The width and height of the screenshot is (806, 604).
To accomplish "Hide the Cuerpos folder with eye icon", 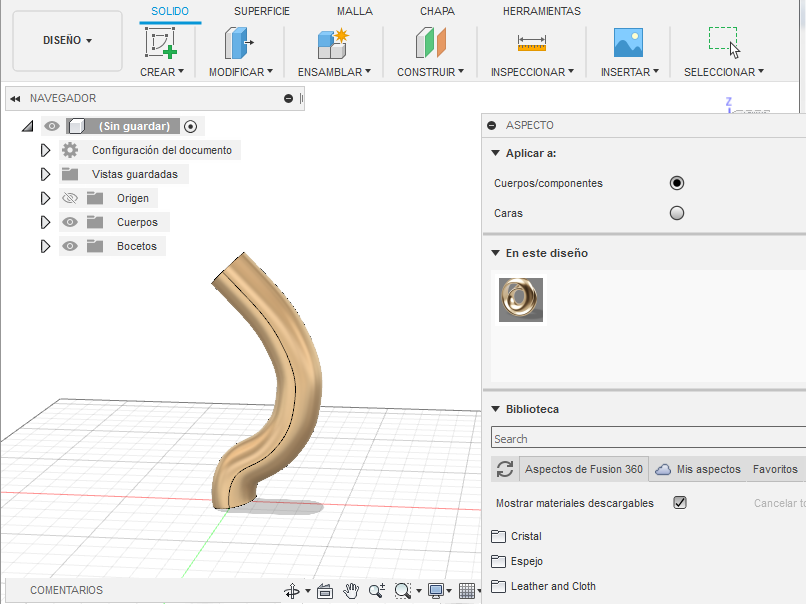I will tap(70, 222).
